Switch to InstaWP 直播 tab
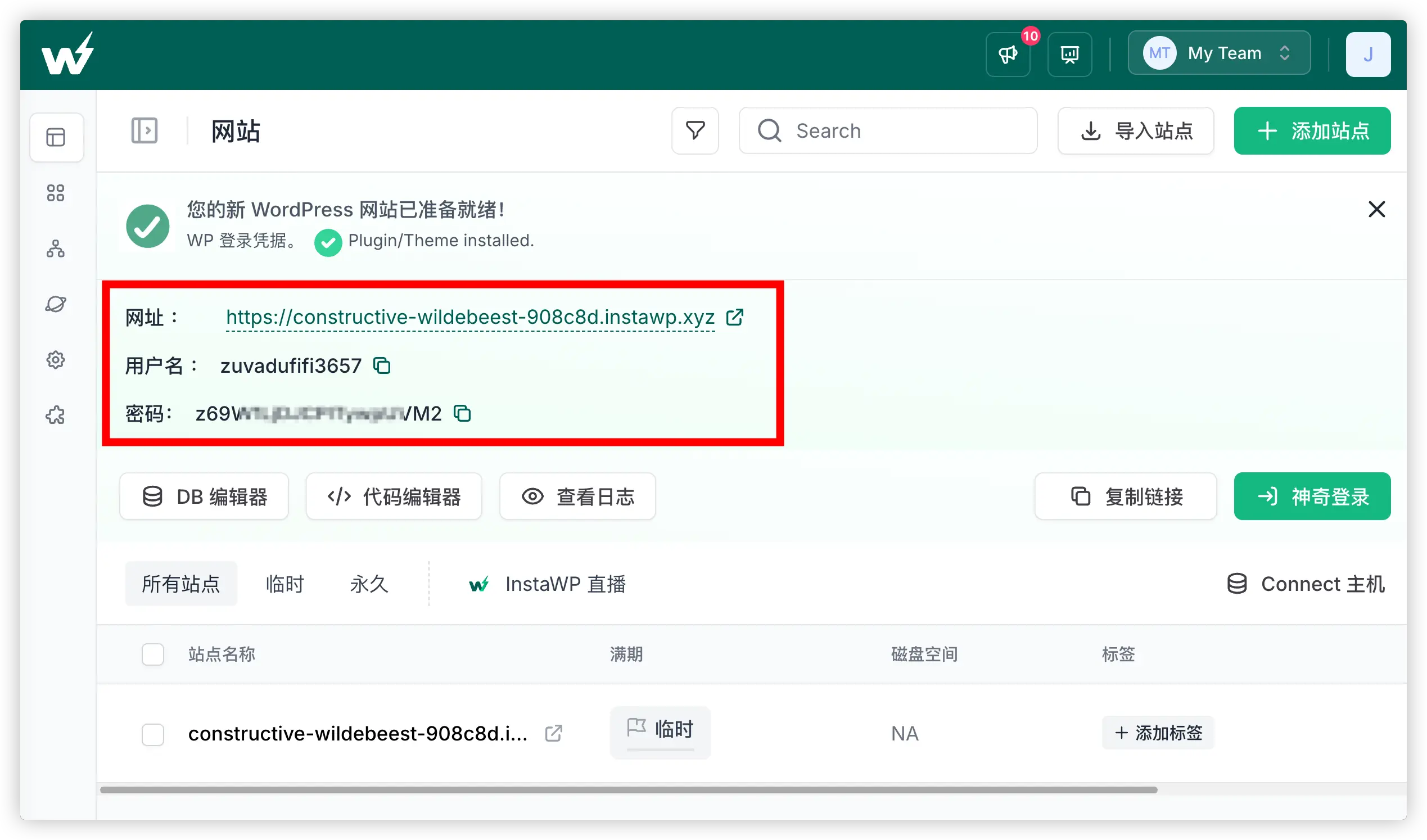 tap(547, 584)
